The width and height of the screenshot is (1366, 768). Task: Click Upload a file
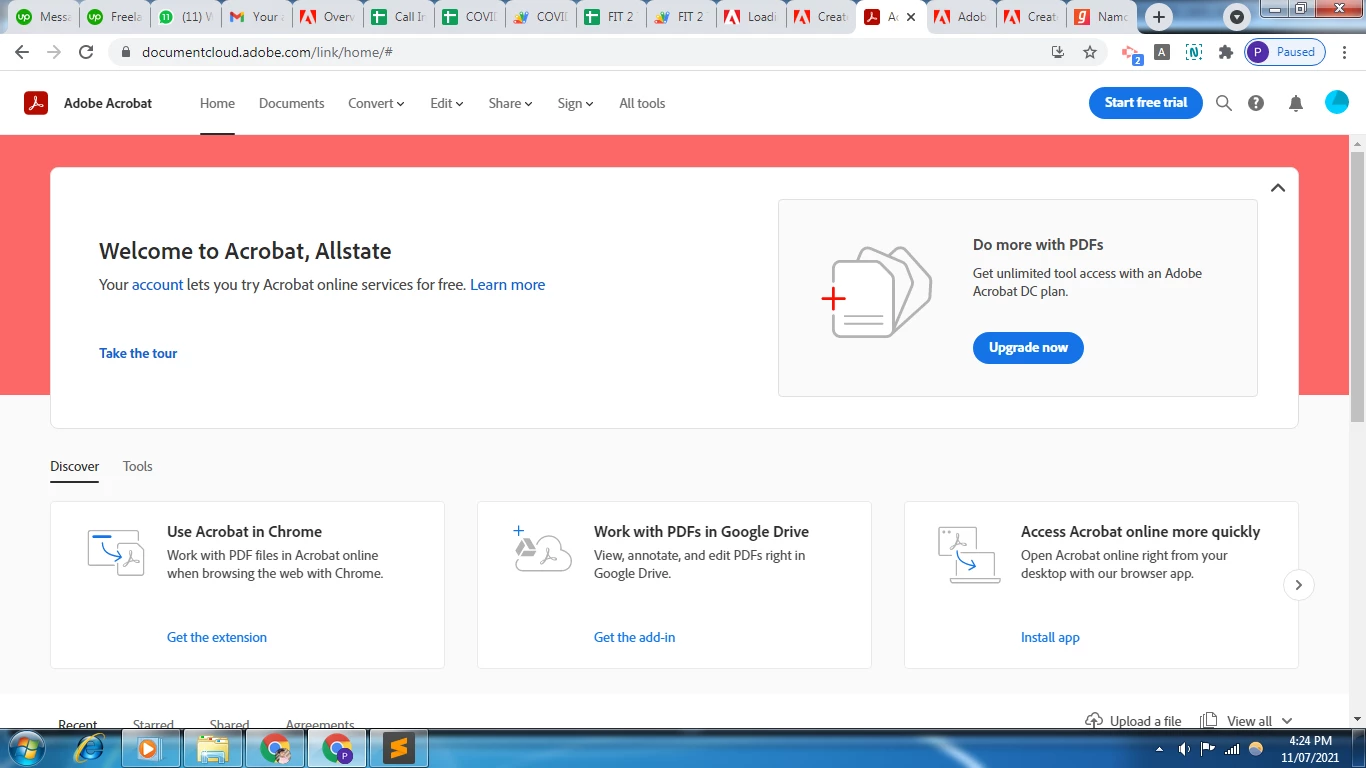point(1134,721)
